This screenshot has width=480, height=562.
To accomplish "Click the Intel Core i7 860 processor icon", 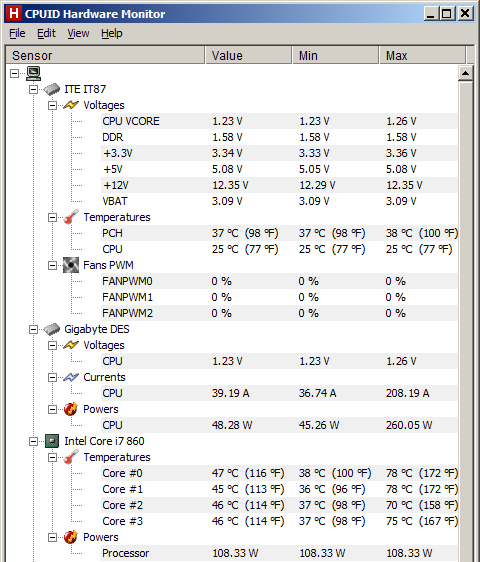I will click(52, 441).
